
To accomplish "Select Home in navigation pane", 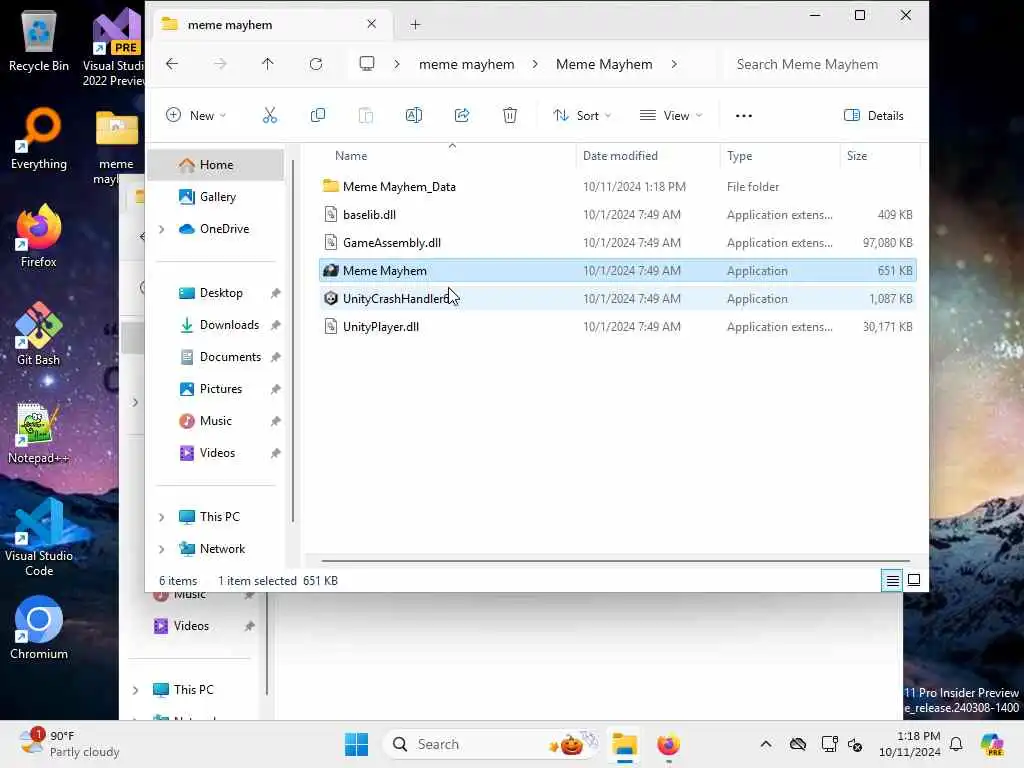I will 216,165.
